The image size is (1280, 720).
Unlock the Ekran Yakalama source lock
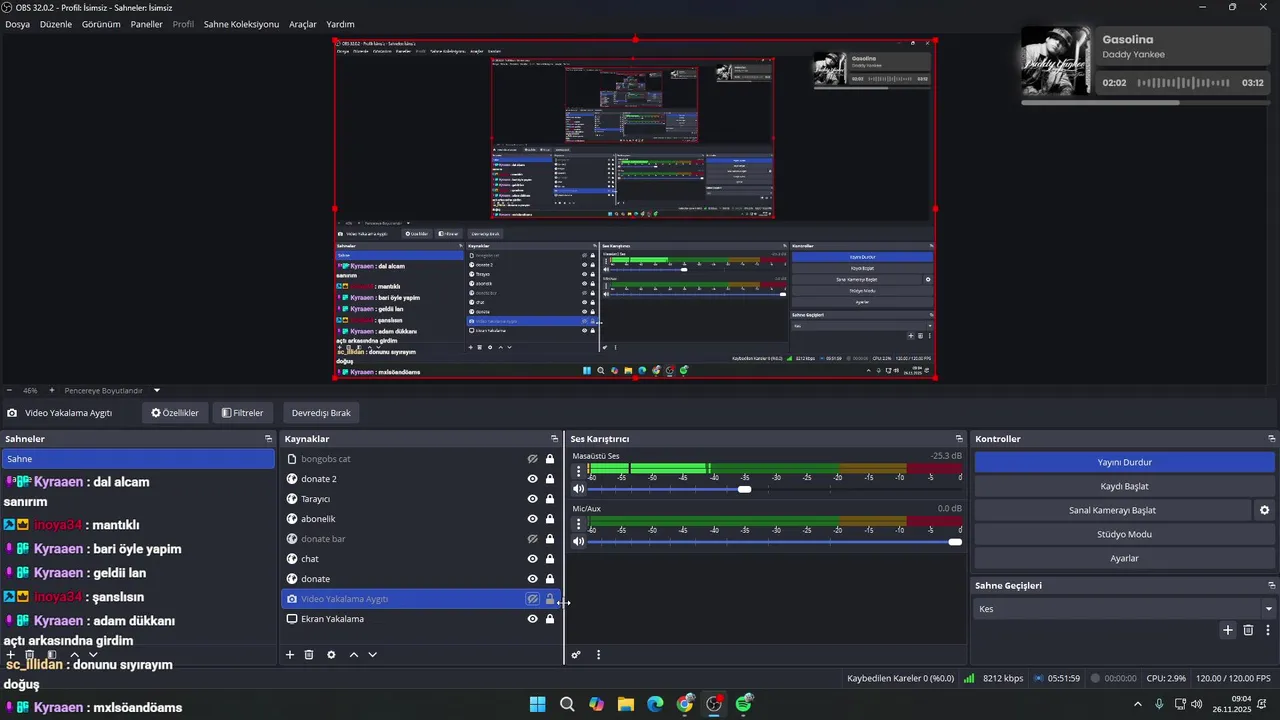coord(550,619)
